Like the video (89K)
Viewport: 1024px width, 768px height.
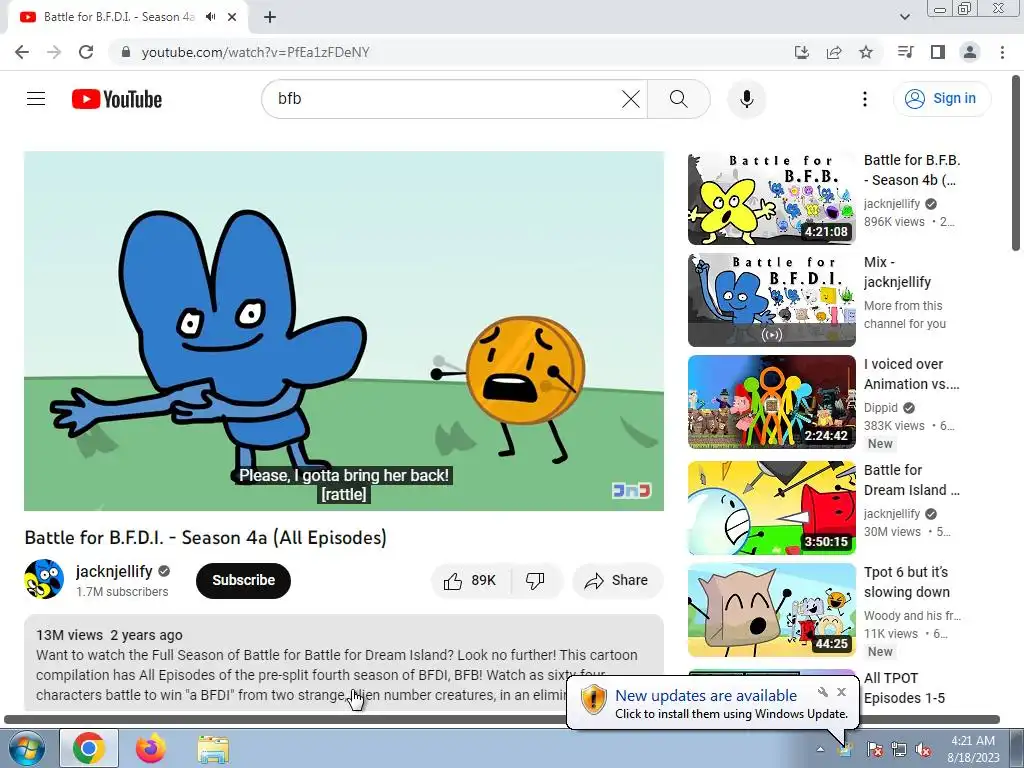(x=470, y=581)
